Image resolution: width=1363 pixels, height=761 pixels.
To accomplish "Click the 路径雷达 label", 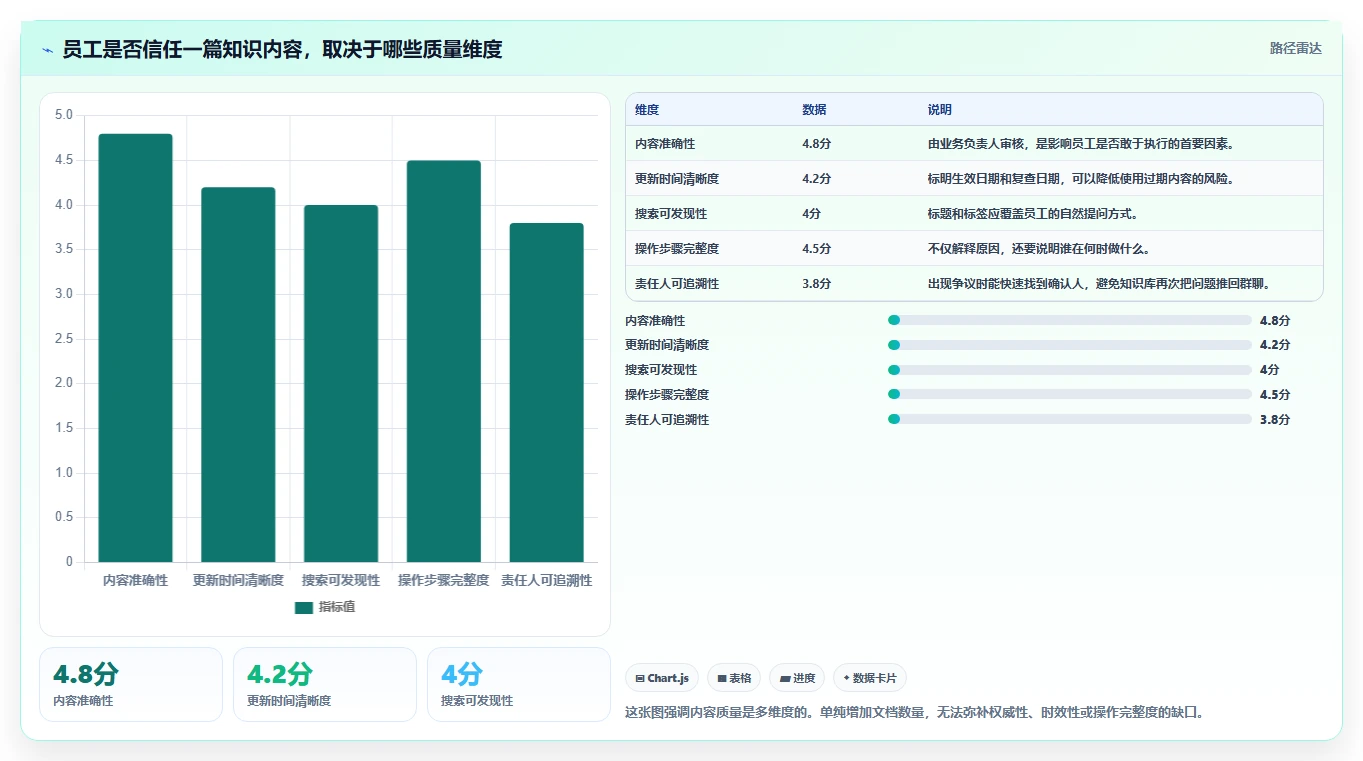I will coord(1295,48).
